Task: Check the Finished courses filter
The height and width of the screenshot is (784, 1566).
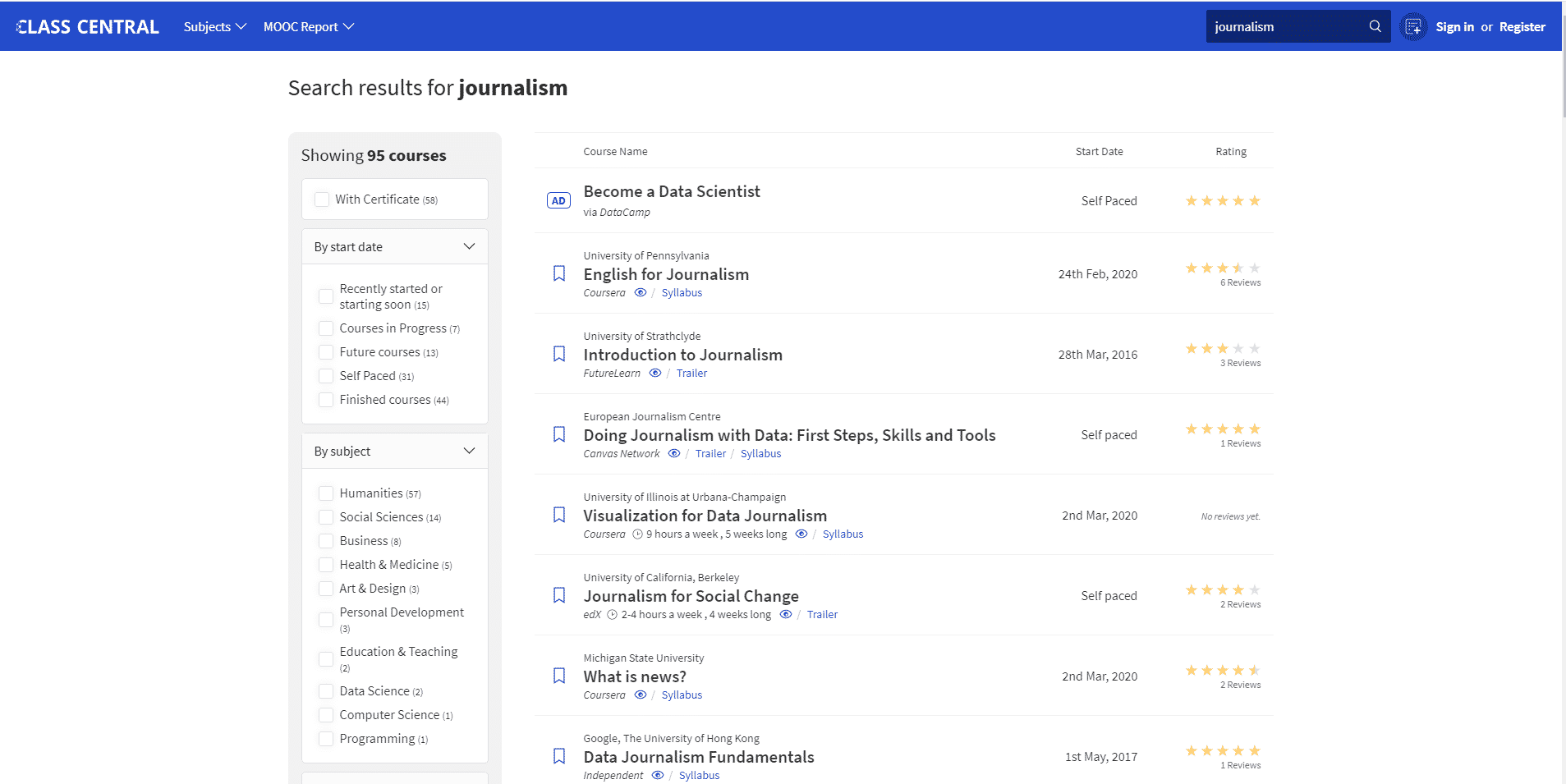Action: click(326, 400)
